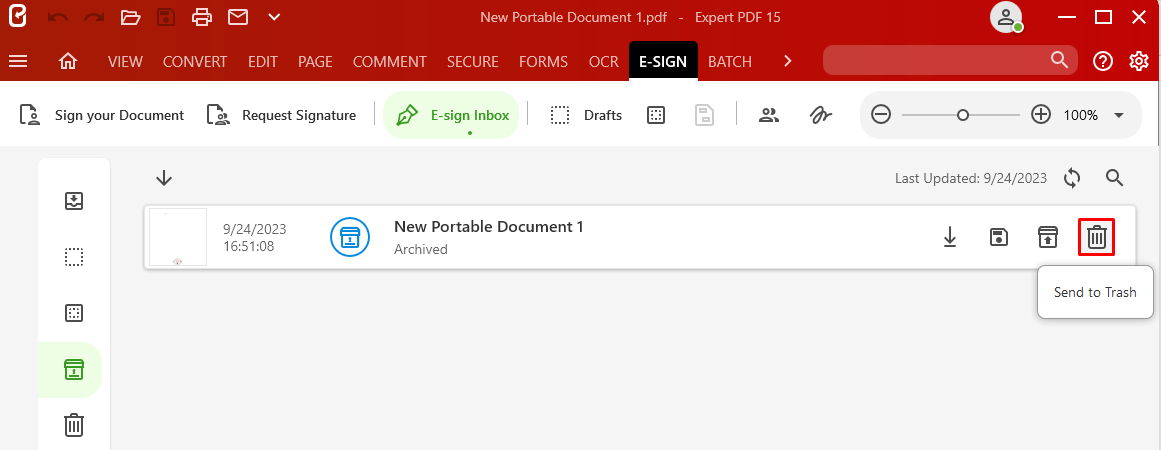Click the sort order down arrow
Image resolution: width=1161 pixels, height=450 pixels.
point(164,178)
